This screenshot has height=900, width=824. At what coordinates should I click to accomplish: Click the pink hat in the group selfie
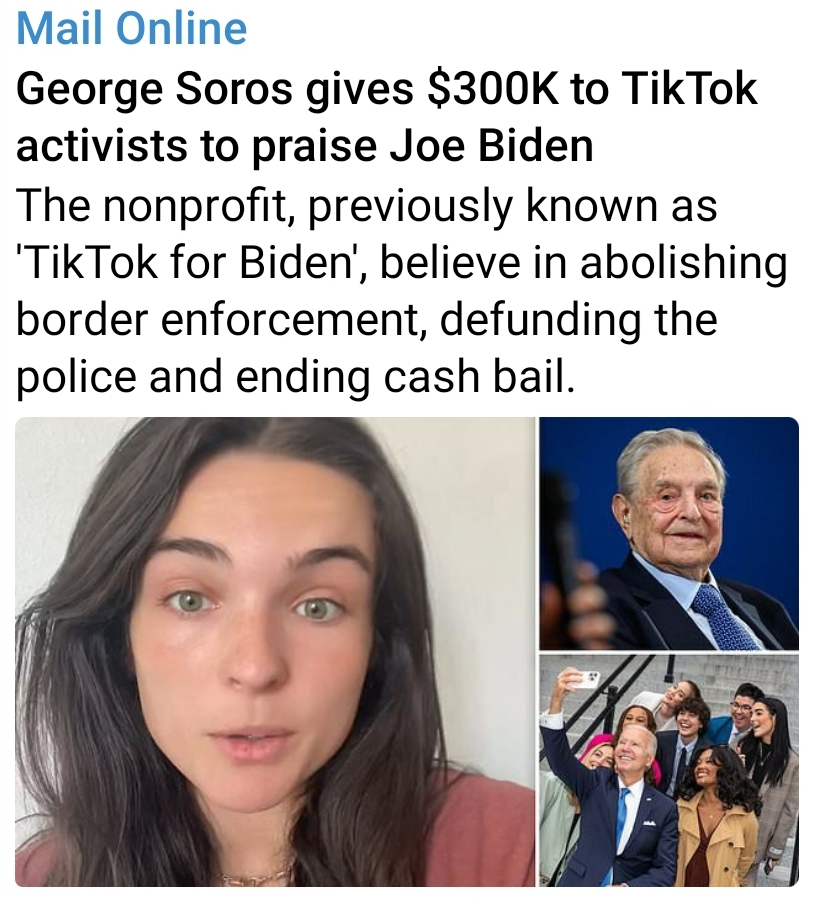click(x=598, y=743)
